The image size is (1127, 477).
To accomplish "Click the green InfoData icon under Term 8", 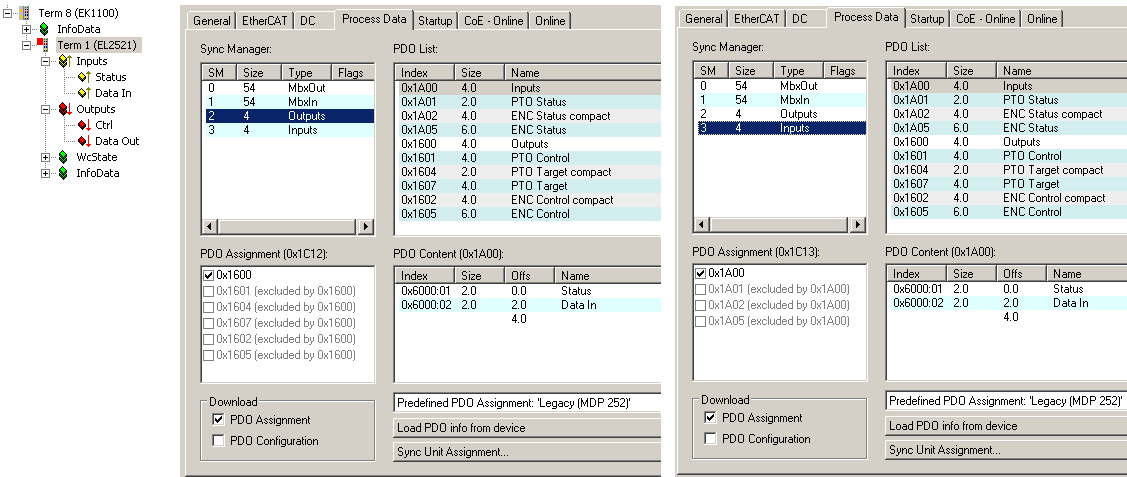I will tap(45, 29).
